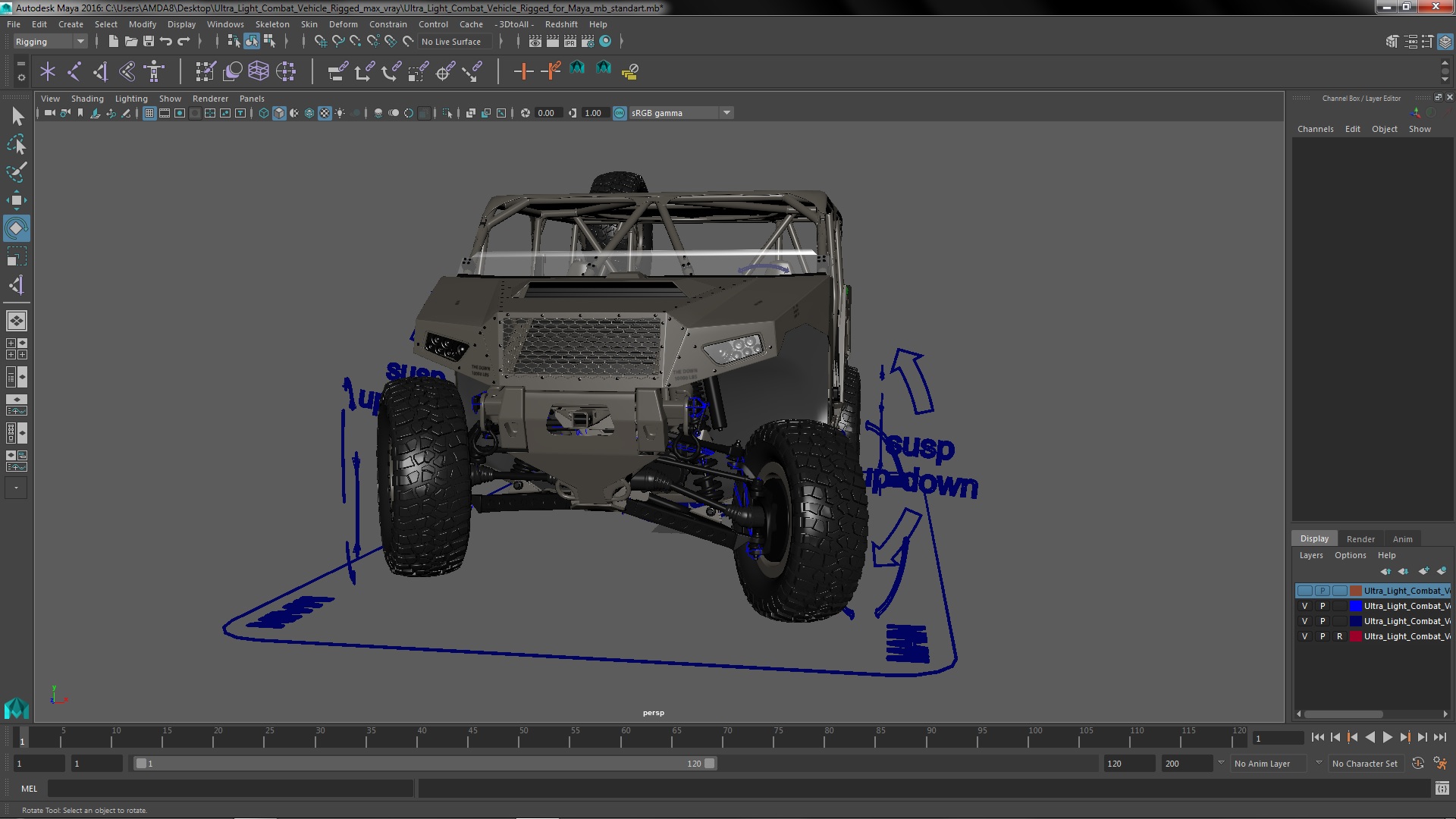
Task: Open the Skeleton menu
Action: (x=271, y=24)
